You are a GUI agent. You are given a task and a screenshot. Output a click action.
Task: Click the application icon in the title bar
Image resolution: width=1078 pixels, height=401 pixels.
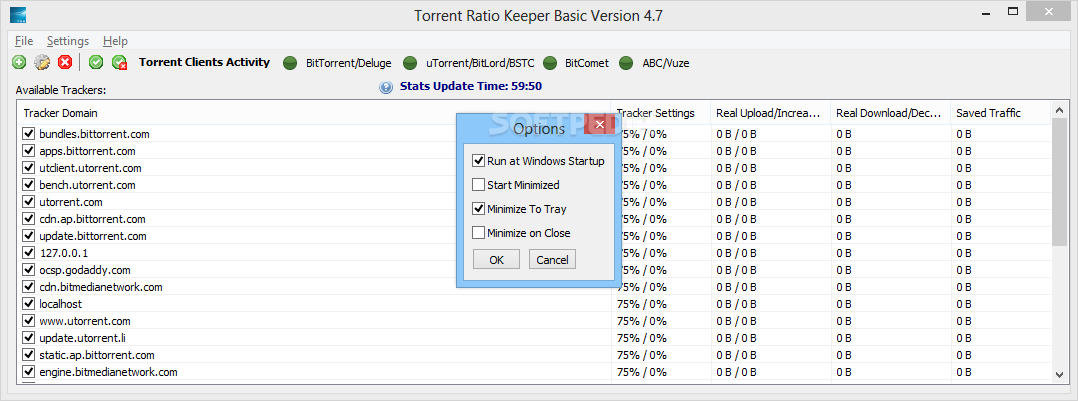19,14
